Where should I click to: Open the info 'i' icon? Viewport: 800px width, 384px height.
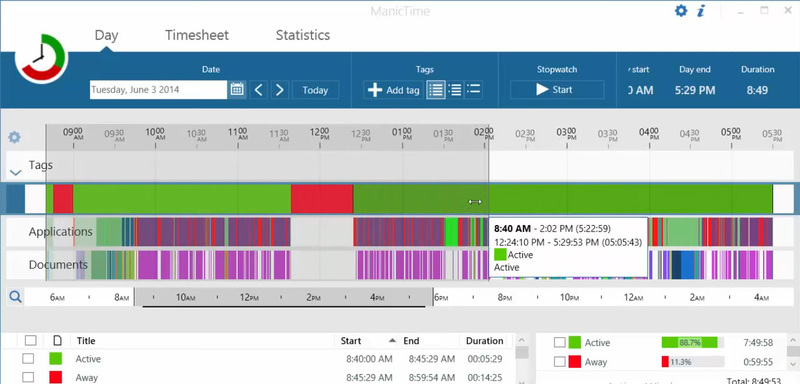coord(701,11)
